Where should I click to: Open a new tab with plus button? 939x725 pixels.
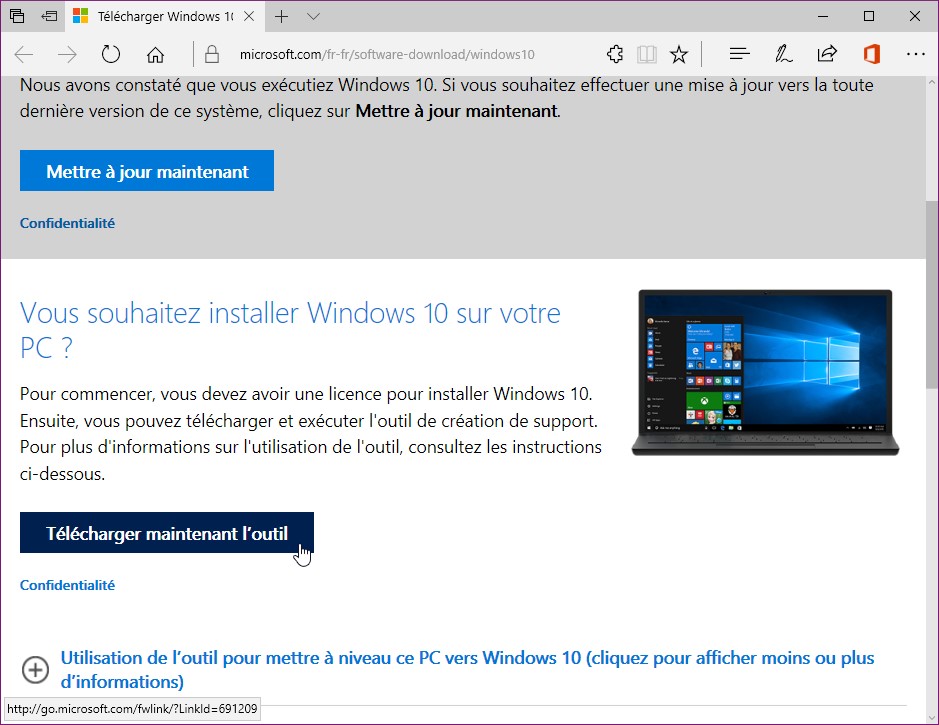pyautogui.click(x=281, y=16)
